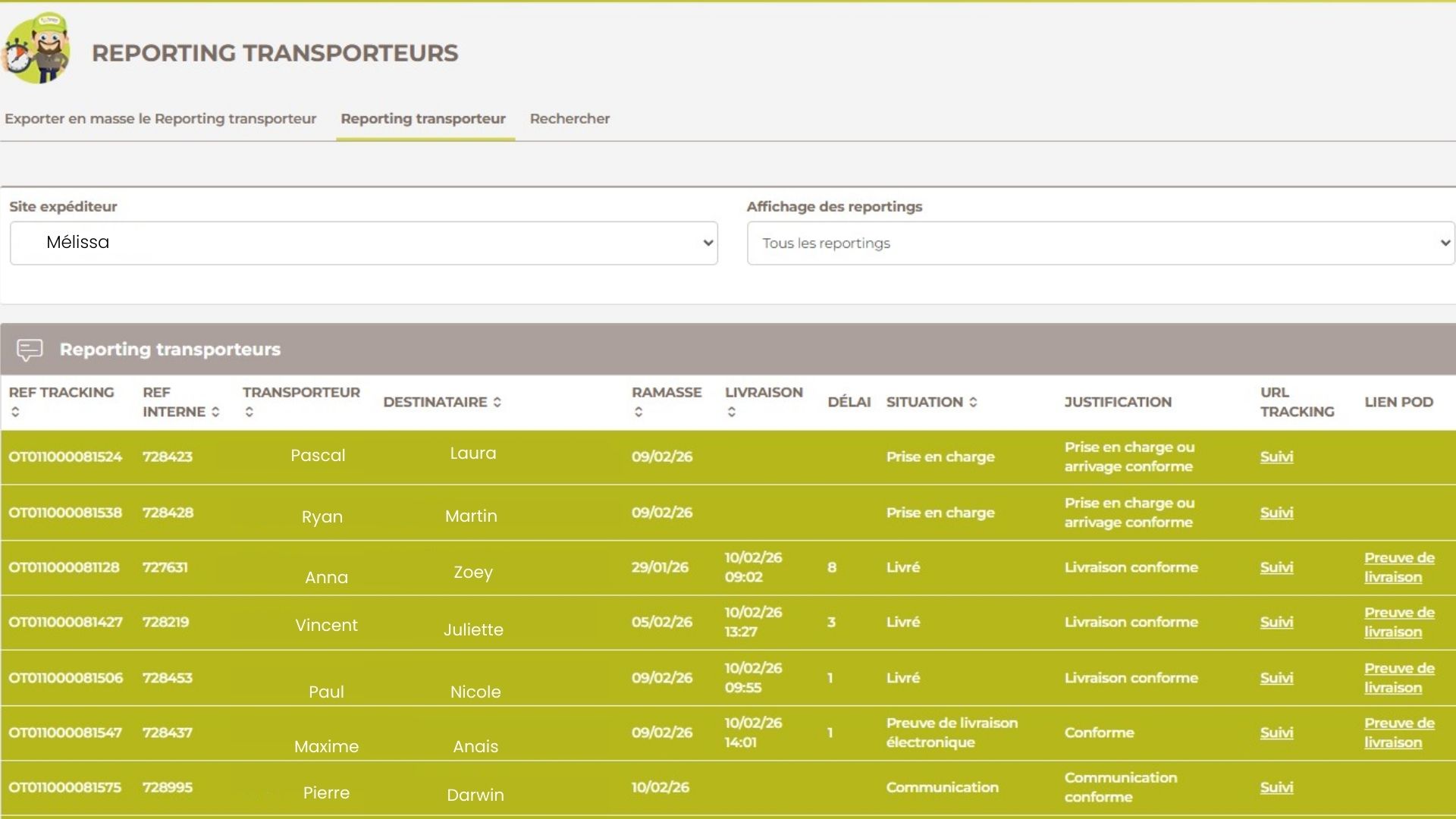
Task: Sort by DESTINATAIRE column arrows
Action: (x=497, y=402)
